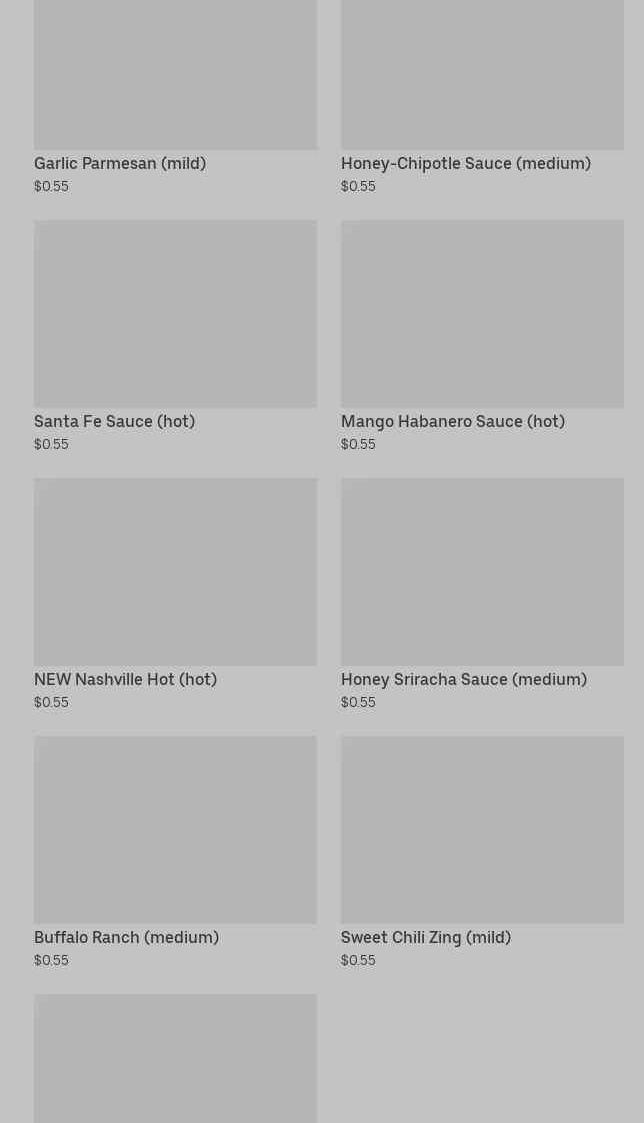Select Honey Sriracha Sauce (medium) title
This screenshot has width=644, height=1123.
tap(463, 679)
